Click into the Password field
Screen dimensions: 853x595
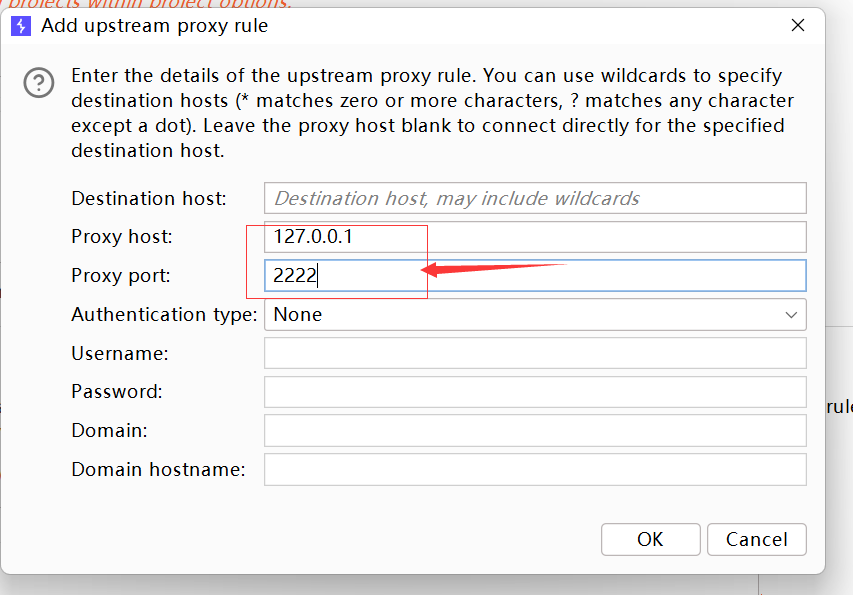point(535,392)
